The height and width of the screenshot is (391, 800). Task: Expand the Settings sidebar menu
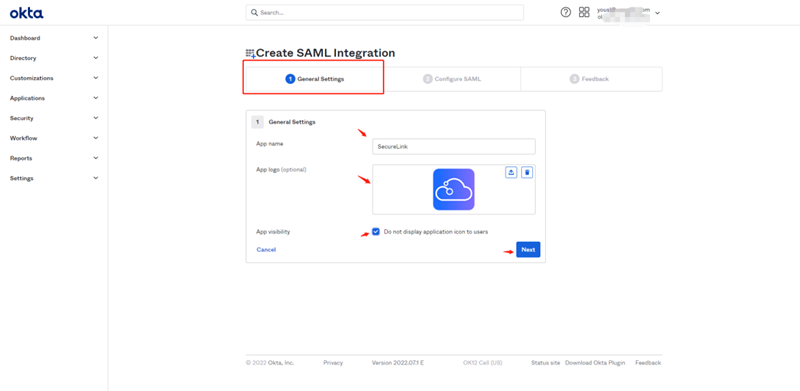[x=54, y=178]
